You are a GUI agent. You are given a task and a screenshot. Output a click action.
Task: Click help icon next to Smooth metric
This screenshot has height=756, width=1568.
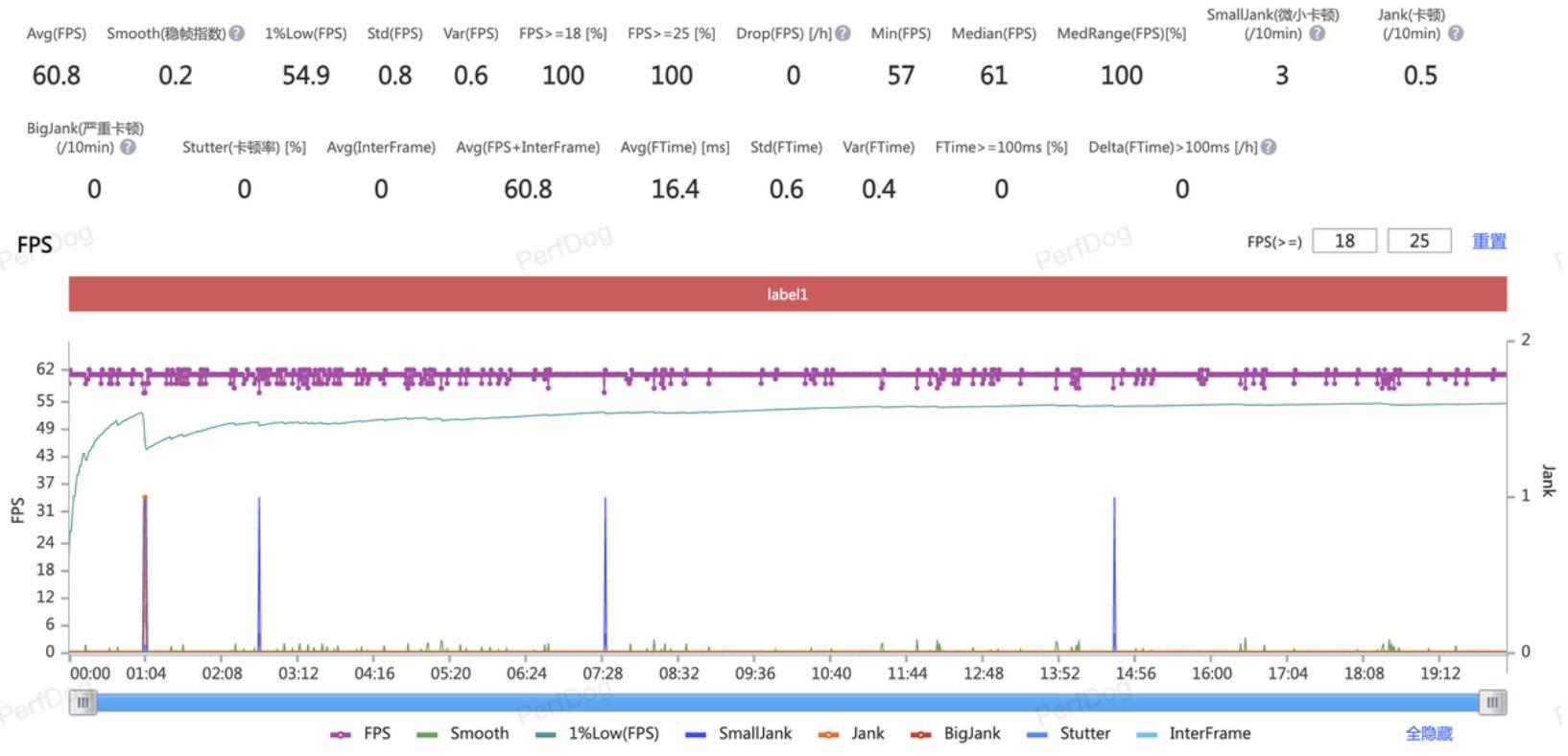coord(237,34)
